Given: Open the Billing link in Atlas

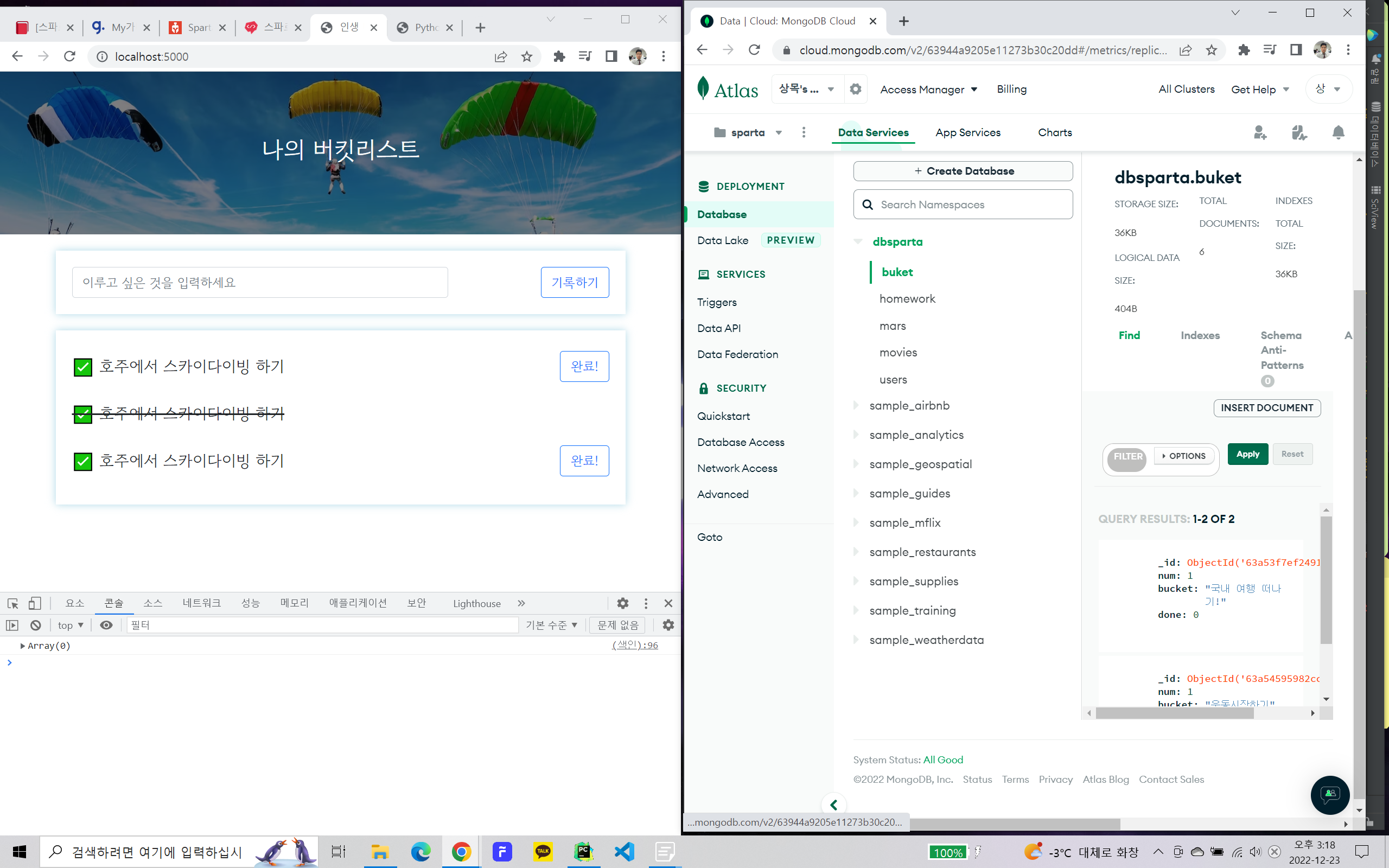Looking at the screenshot, I should [1011, 89].
